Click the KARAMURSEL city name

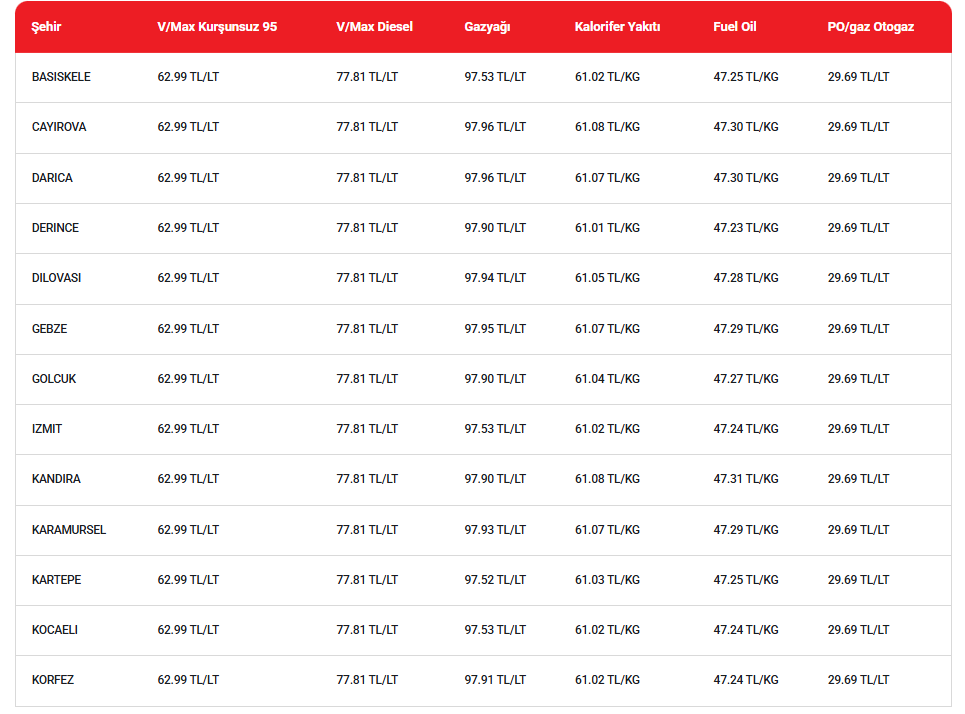pyautogui.click(x=69, y=530)
